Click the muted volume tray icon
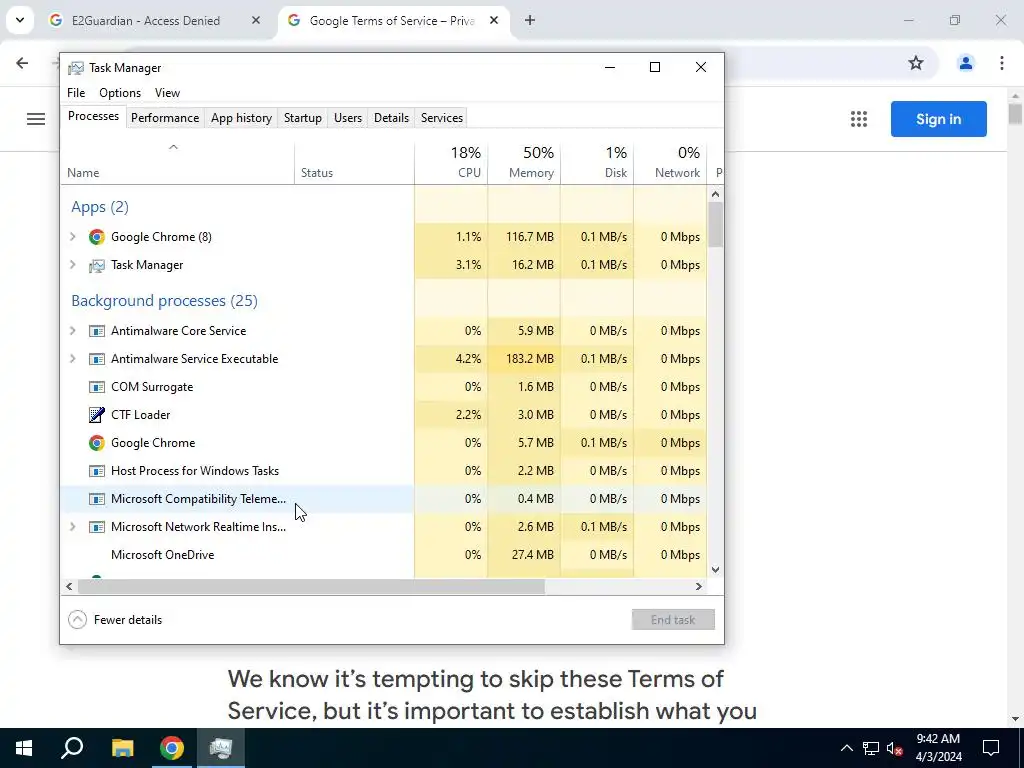This screenshot has width=1024, height=768. [895, 748]
